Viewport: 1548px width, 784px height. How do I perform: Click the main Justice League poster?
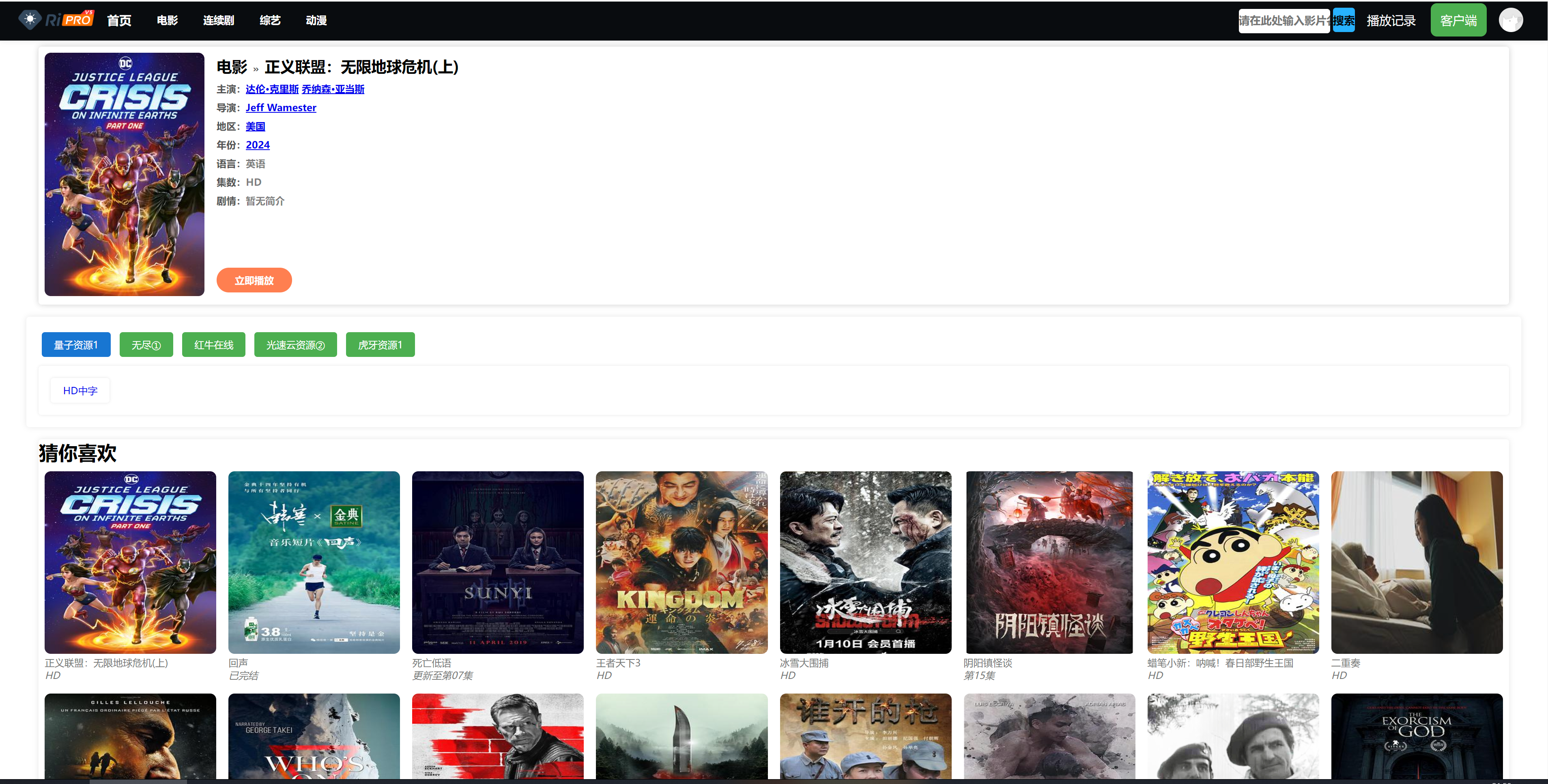click(x=125, y=174)
